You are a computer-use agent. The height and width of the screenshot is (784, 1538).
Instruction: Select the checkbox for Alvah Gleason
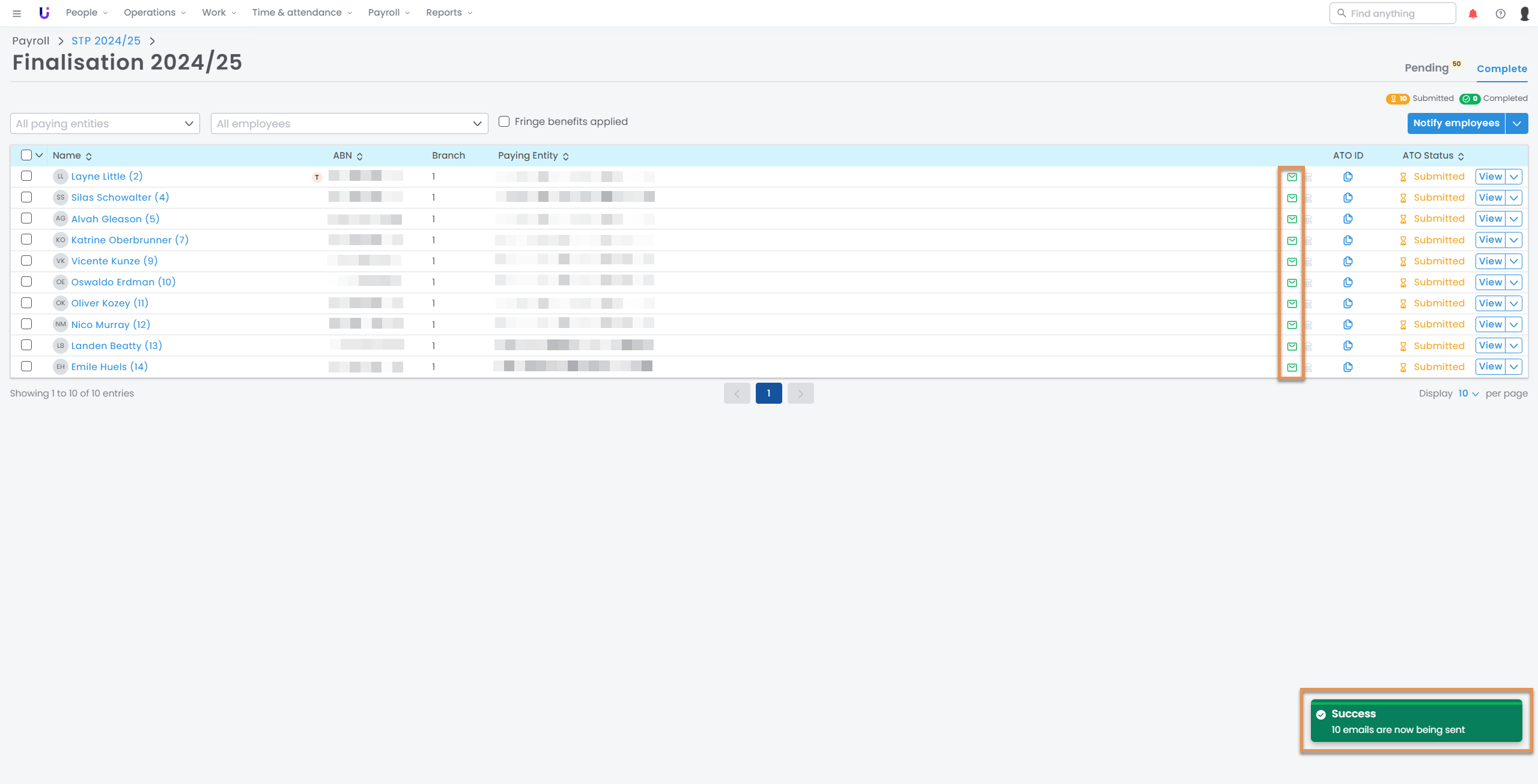(26, 218)
